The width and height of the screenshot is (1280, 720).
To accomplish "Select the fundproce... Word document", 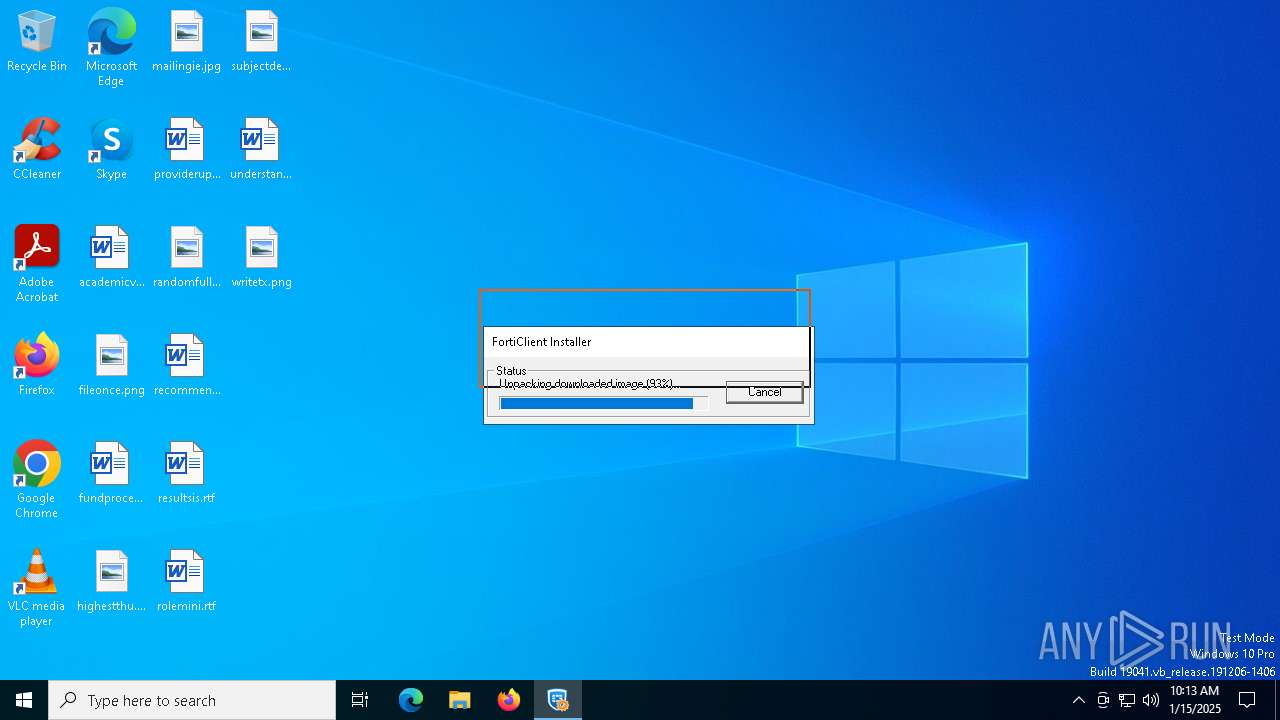I will [x=111, y=474].
